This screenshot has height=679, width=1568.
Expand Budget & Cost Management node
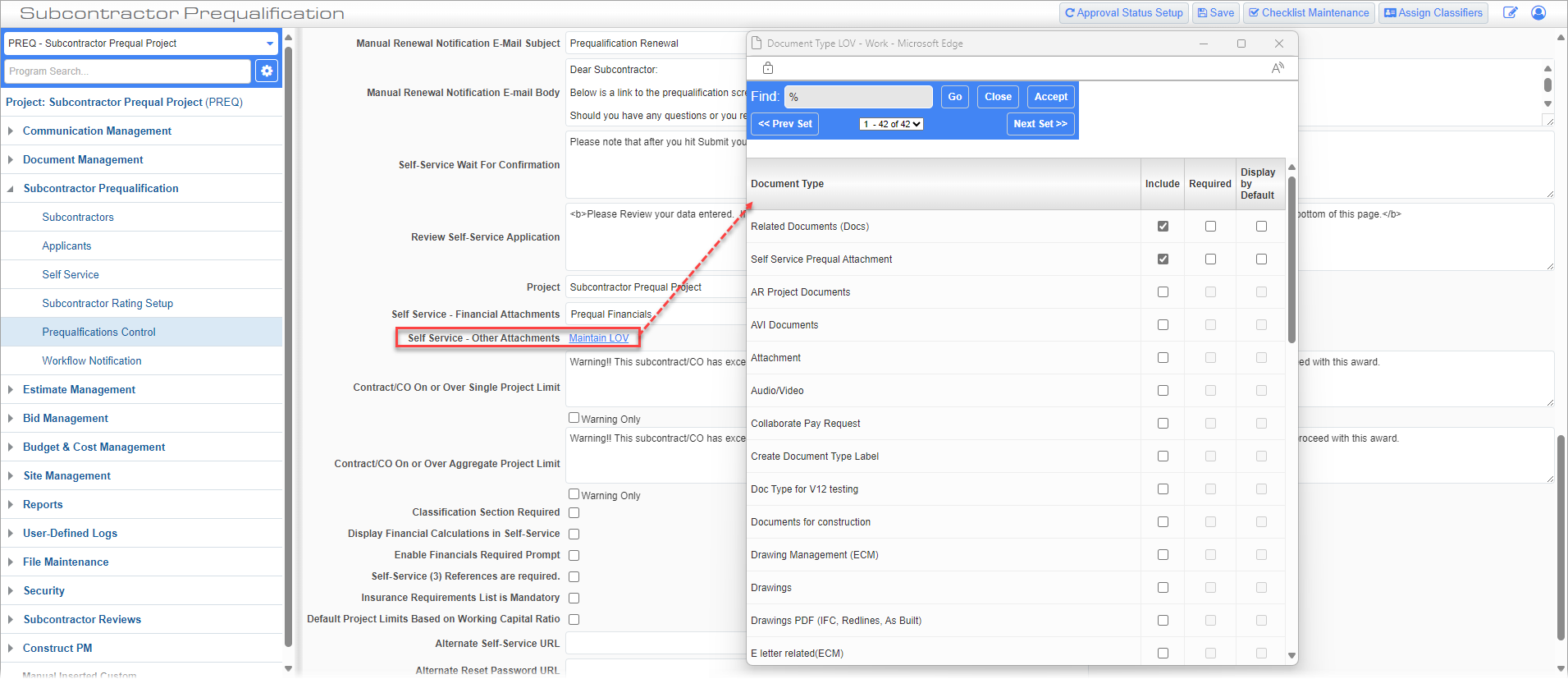point(10,447)
